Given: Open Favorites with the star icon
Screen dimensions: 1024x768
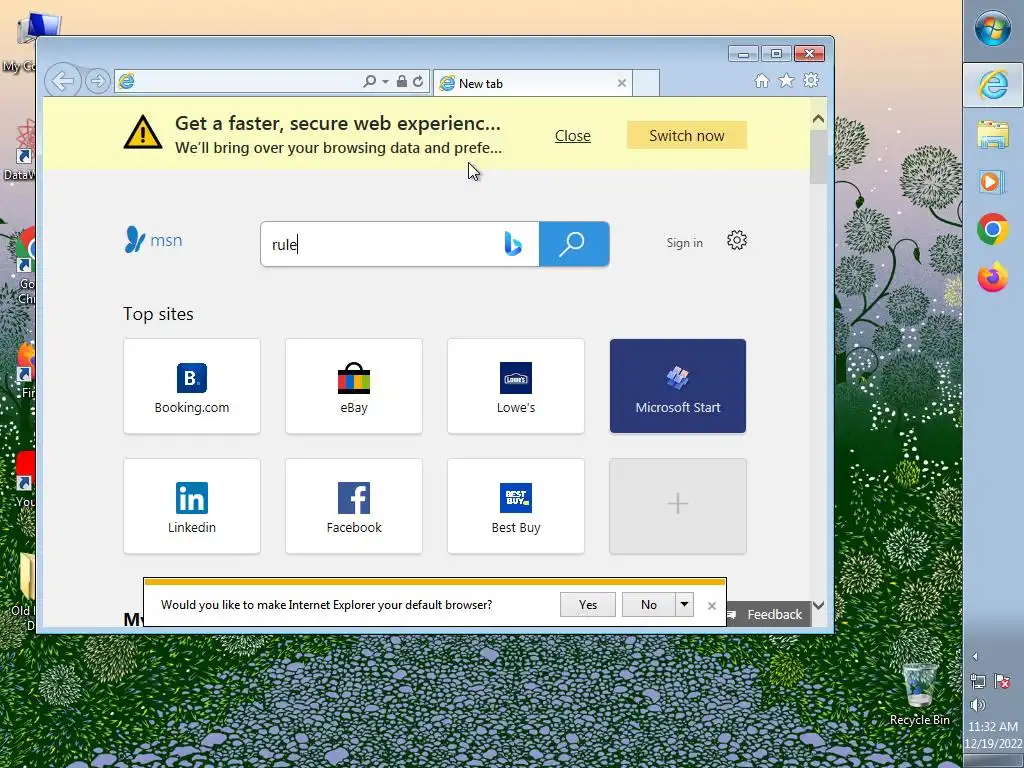Looking at the screenshot, I should pyautogui.click(x=786, y=80).
